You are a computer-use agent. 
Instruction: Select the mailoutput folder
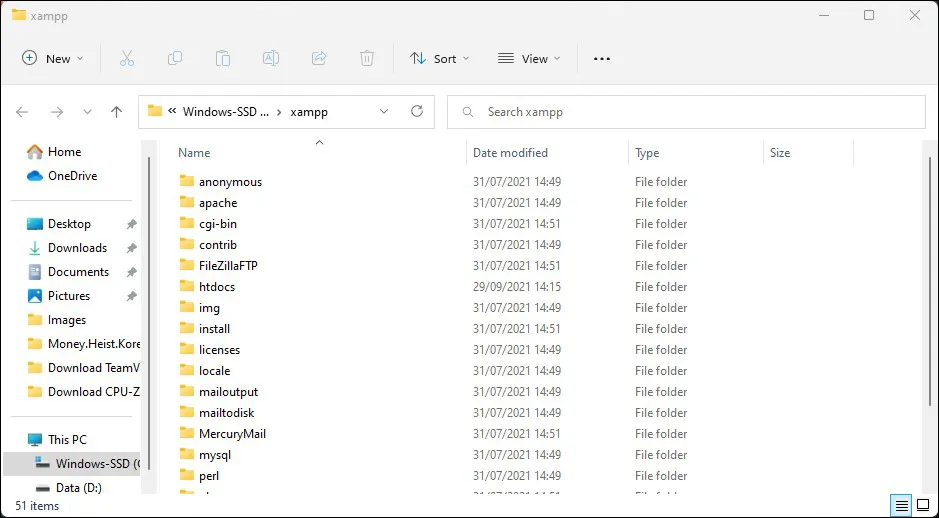tap(228, 392)
